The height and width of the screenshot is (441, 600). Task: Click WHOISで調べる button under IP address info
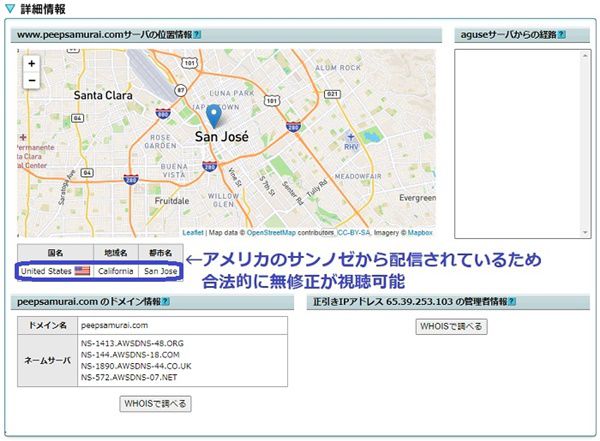451,327
